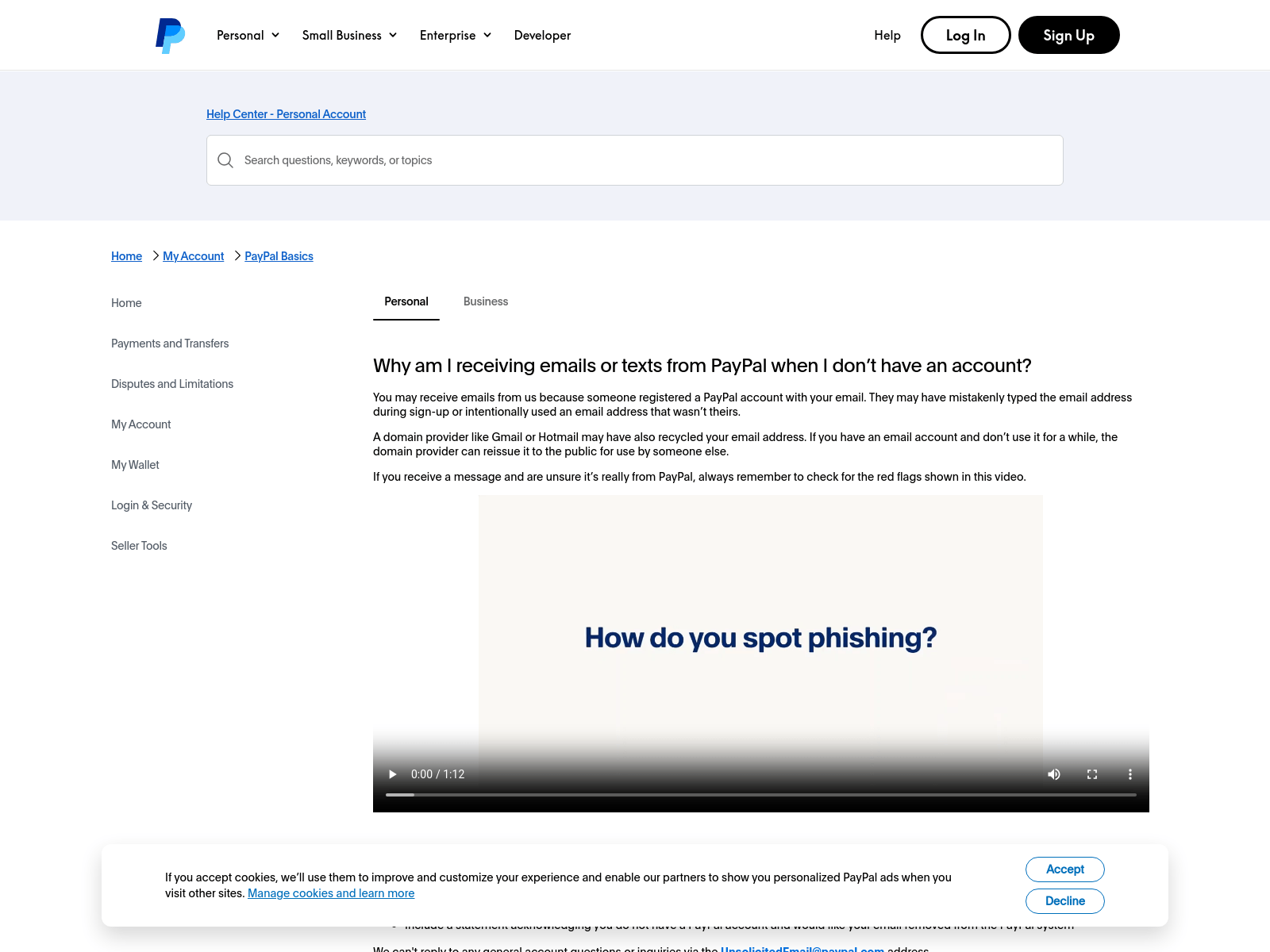This screenshot has width=1270, height=952.
Task: Enter fullscreen mode on the video
Action: (x=1092, y=774)
